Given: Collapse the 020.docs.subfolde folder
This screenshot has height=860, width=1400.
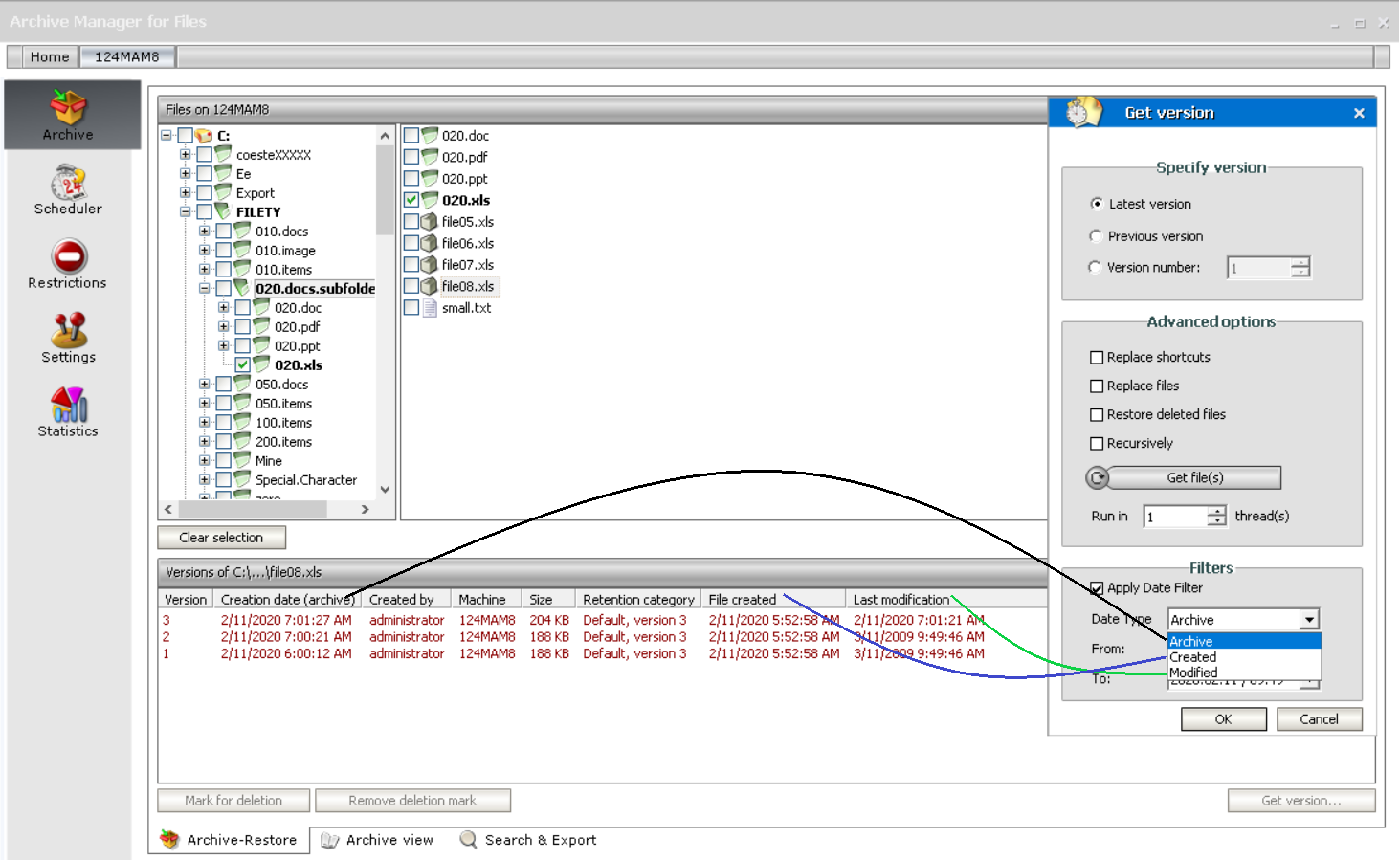Looking at the screenshot, I should 205,288.
